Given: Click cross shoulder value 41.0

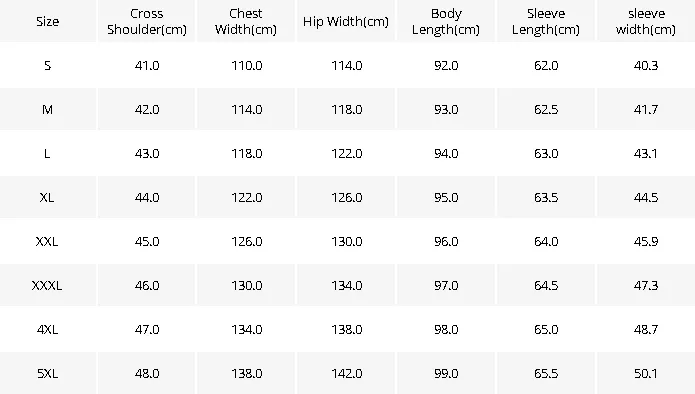Looking at the screenshot, I should (147, 66).
